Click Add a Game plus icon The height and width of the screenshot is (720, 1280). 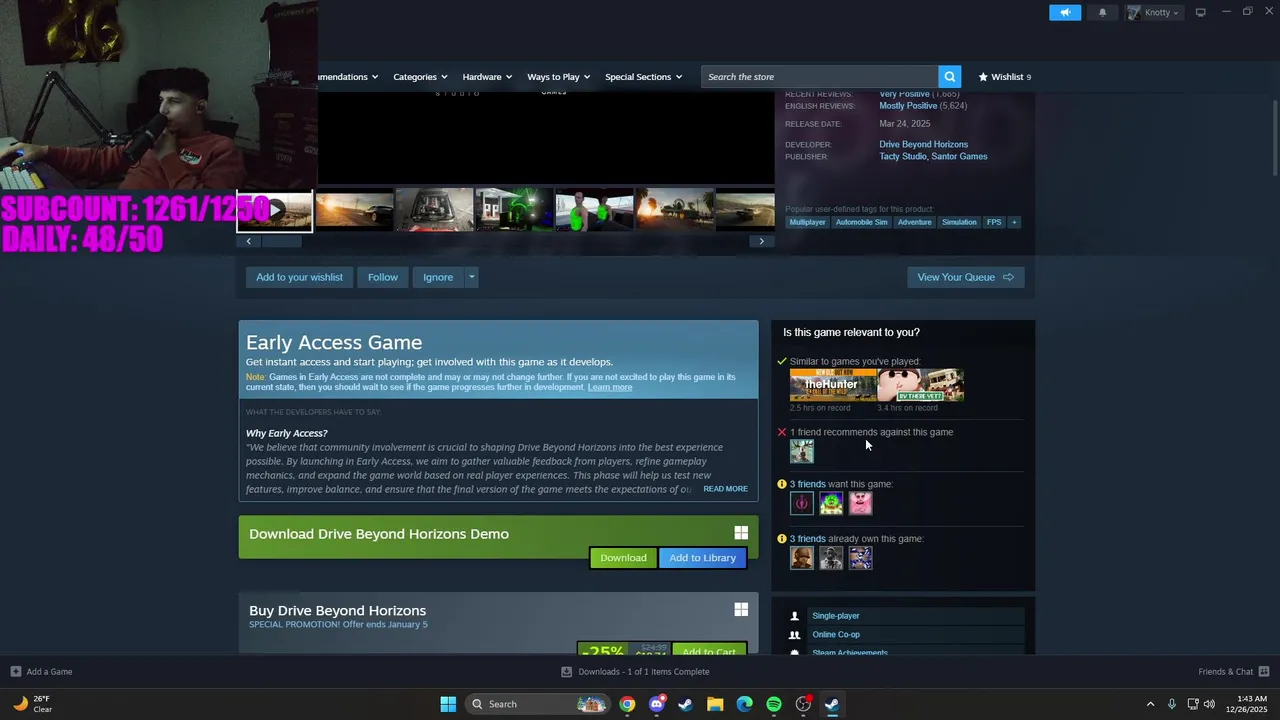coord(15,672)
